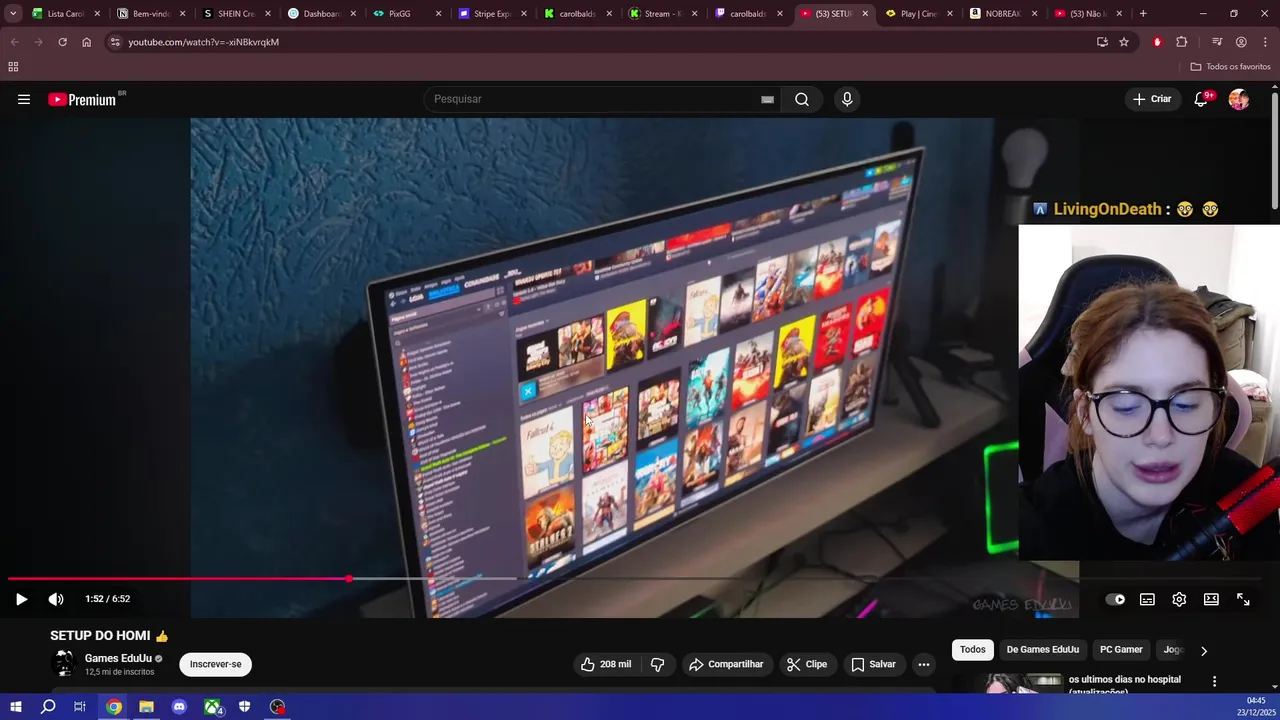Open Games EduUu channel name
1280x720 pixels.
[x=118, y=658]
